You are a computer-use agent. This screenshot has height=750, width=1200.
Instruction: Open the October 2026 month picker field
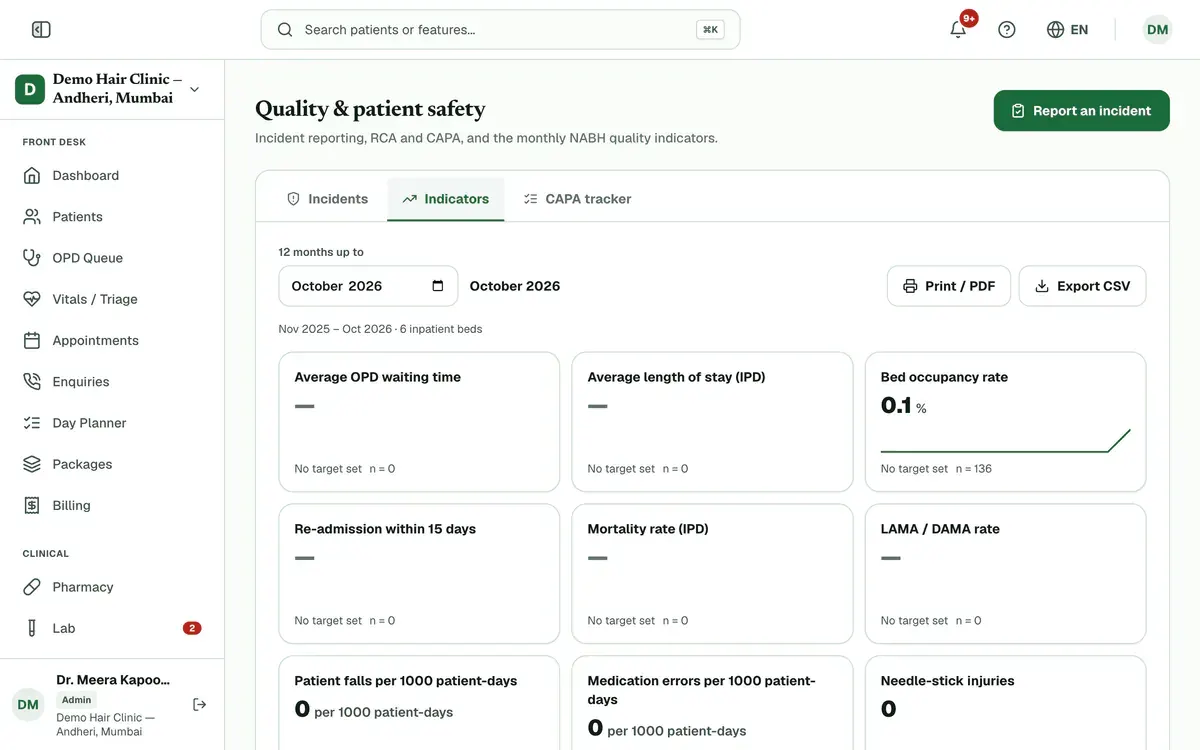pyautogui.click(x=368, y=286)
